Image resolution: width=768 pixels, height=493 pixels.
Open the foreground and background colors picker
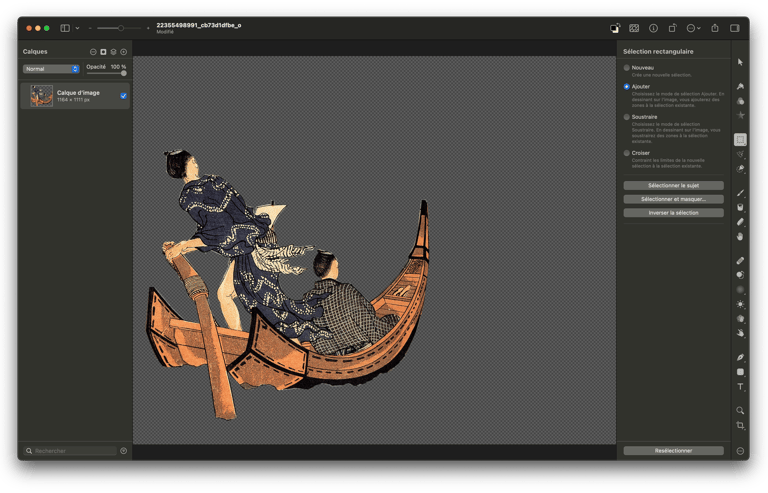coord(615,28)
